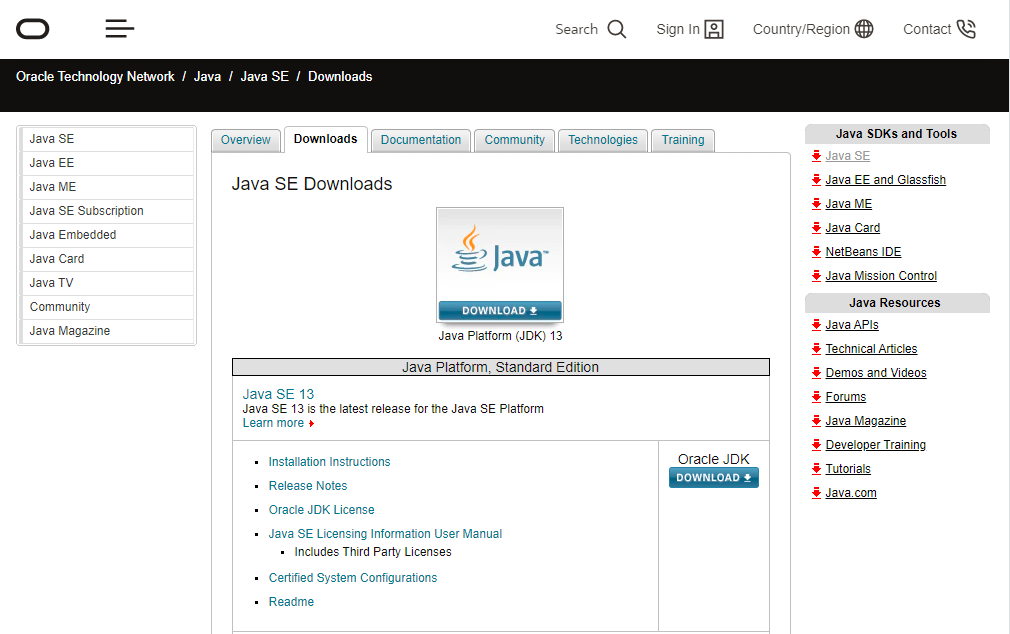The image size is (1010, 634).
Task: Click red arrow icon beside Java APIs
Action: (x=816, y=325)
